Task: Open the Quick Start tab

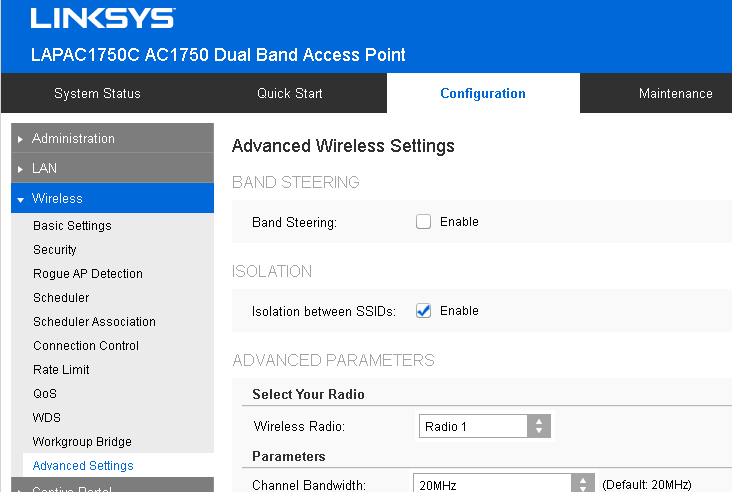Action: tap(290, 93)
